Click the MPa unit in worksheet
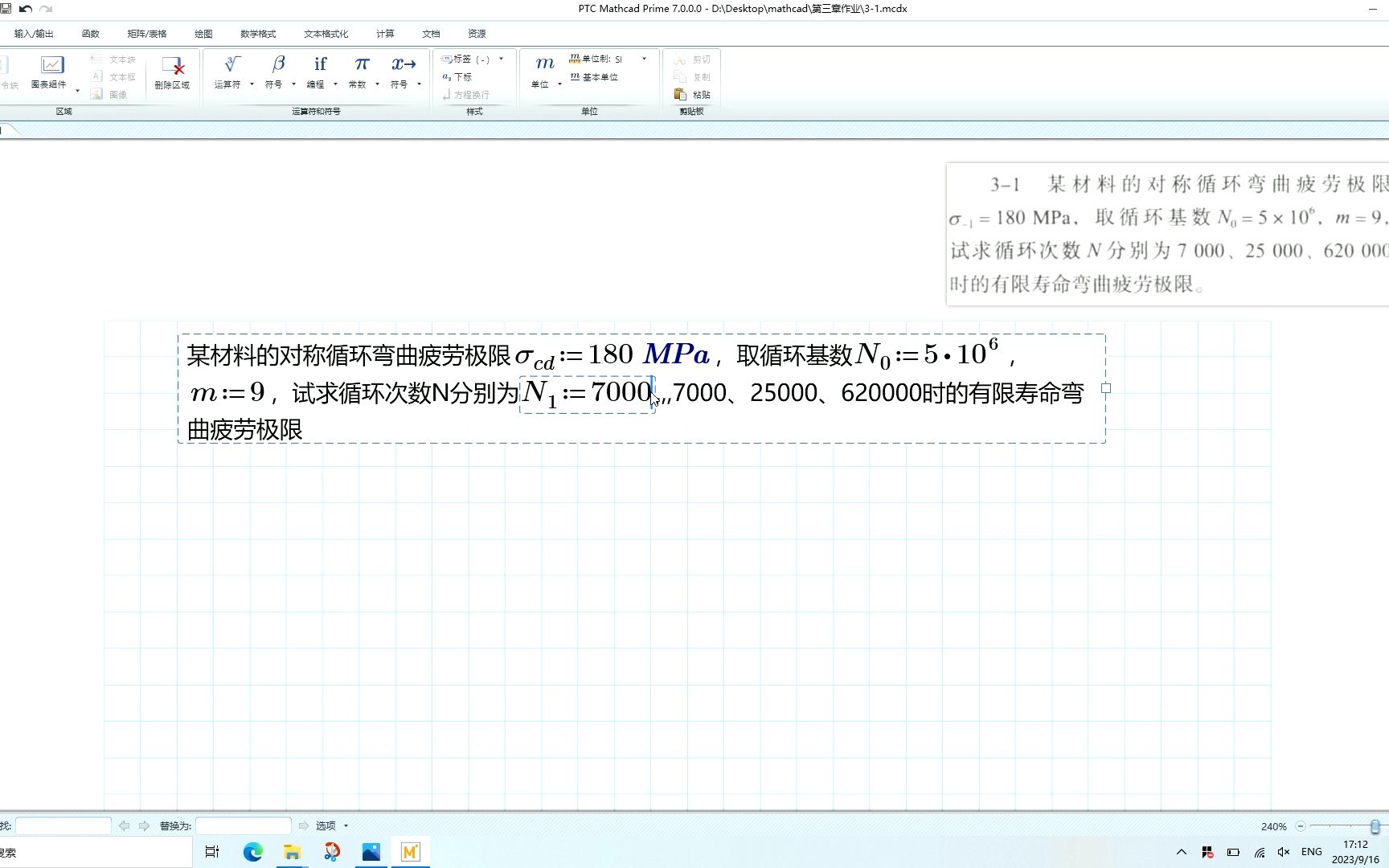This screenshot has width=1389, height=868. [x=676, y=354]
